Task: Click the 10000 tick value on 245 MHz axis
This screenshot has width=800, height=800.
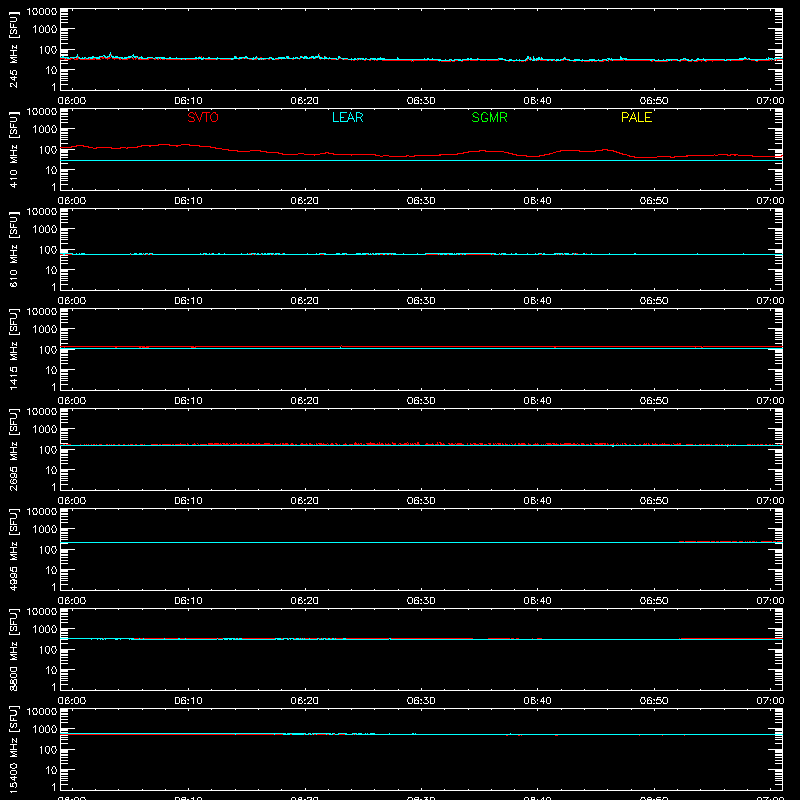Action: pos(42,12)
